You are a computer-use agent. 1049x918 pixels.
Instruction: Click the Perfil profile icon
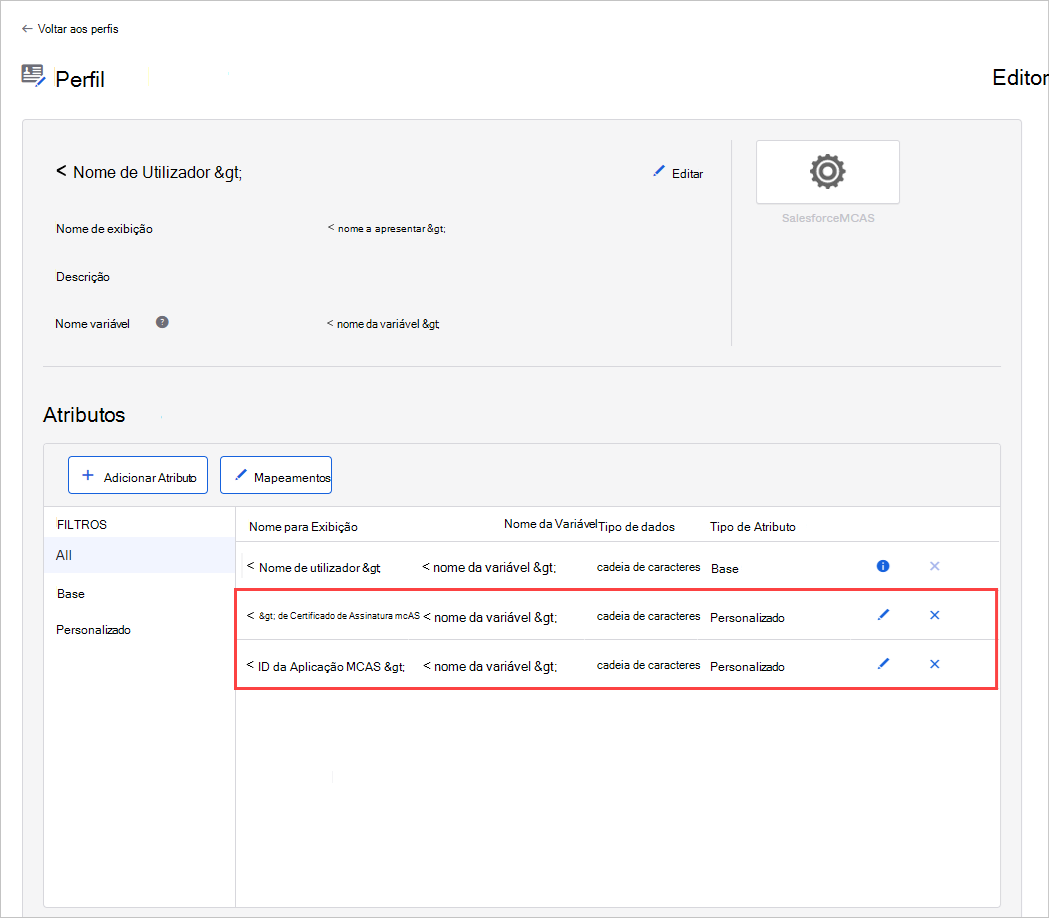33,76
